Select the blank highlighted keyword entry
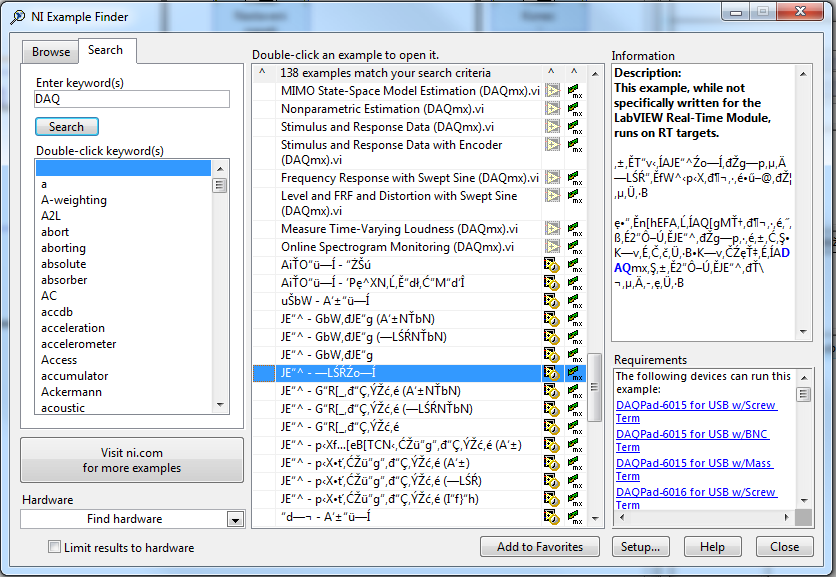This screenshot has width=836, height=577. click(124, 168)
